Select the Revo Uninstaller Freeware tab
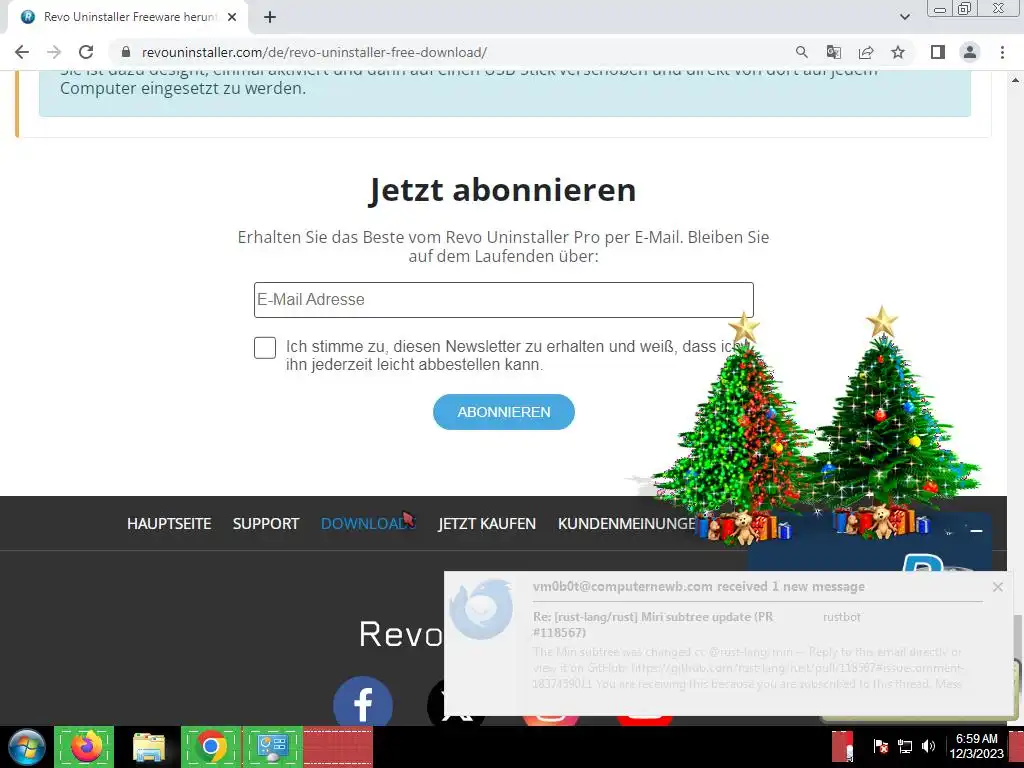This screenshot has width=1024, height=768. [x=127, y=17]
